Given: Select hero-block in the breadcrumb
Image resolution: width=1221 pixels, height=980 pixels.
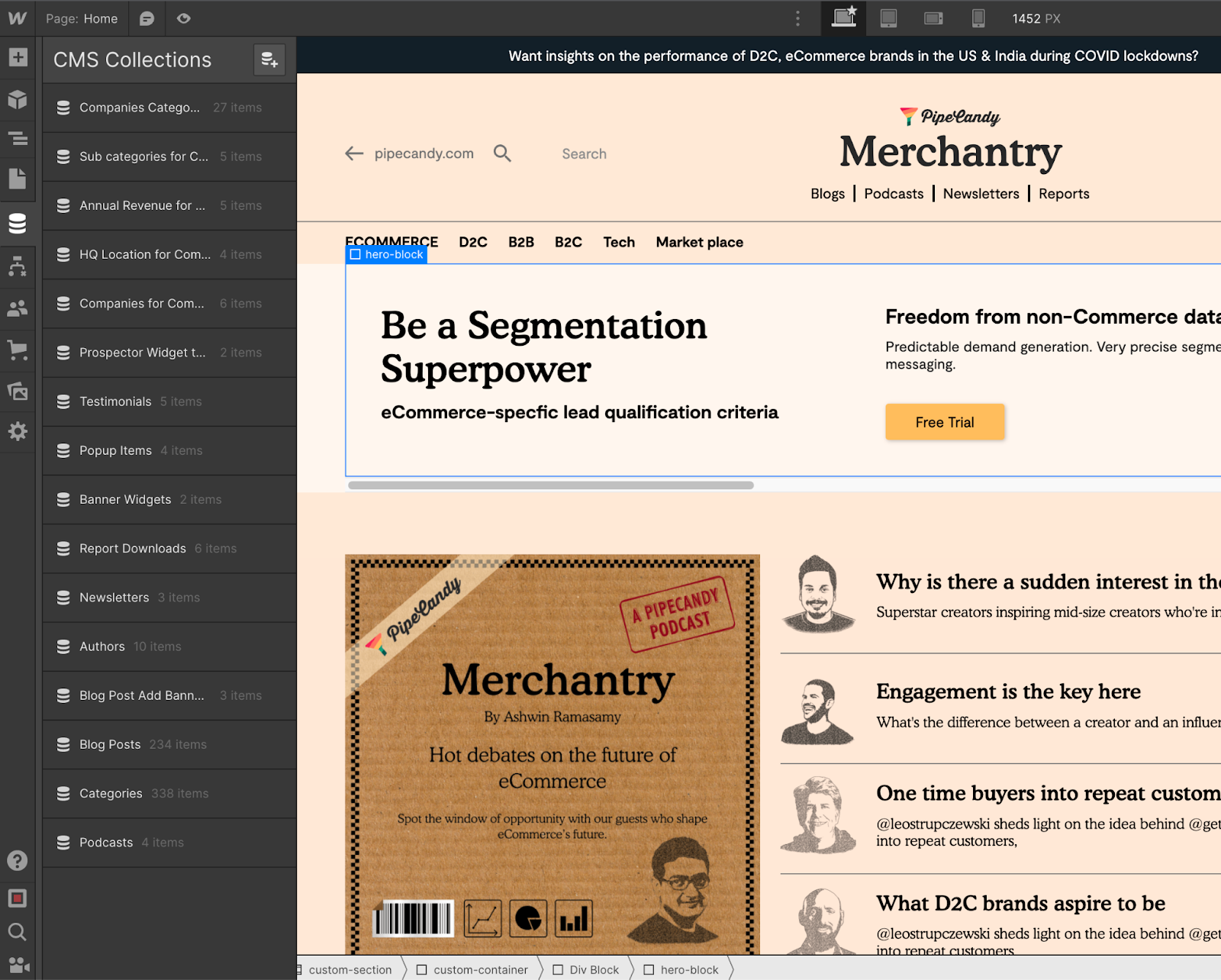Looking at the screenshot, I should (x=681, y=969).
